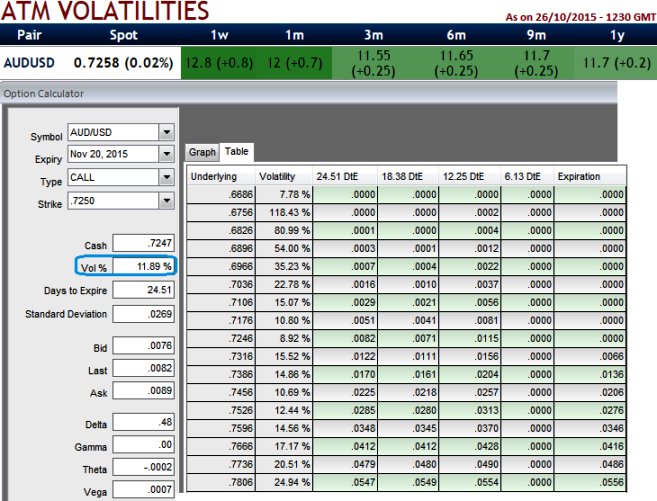Viewport: 657px width, 501px height.
Task: Select the Ask price field
Action: pos(143,393)
